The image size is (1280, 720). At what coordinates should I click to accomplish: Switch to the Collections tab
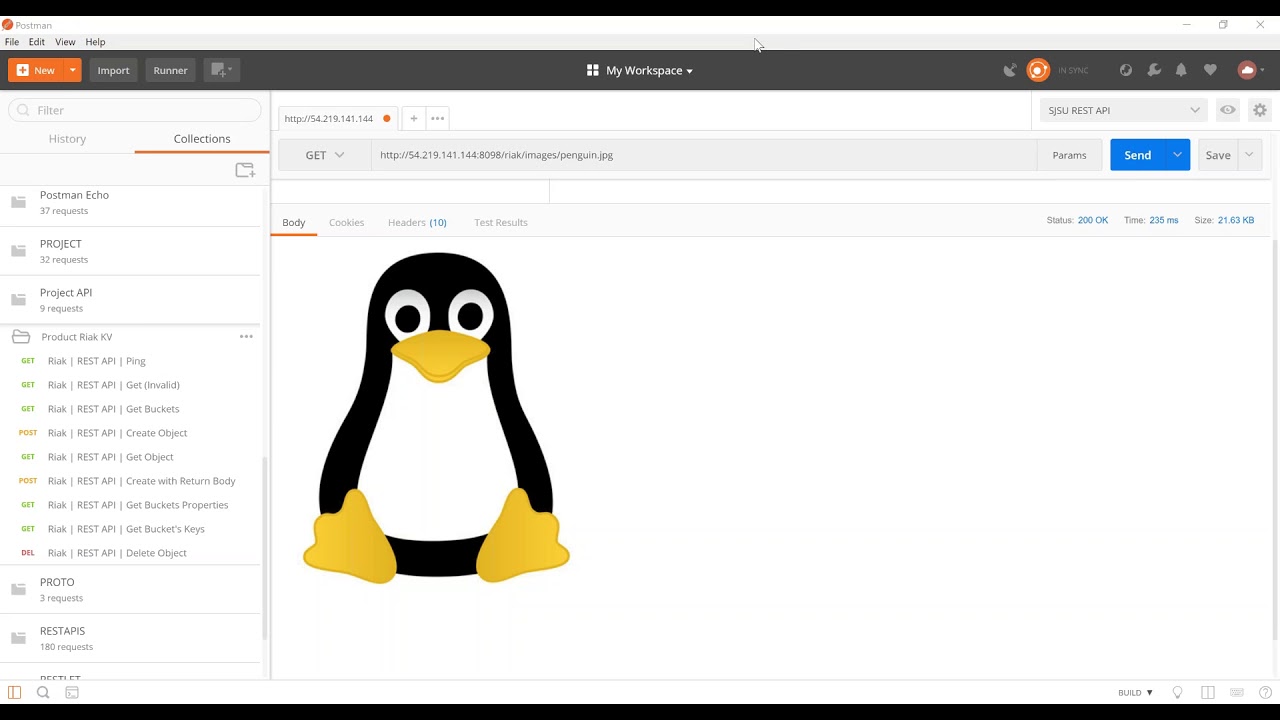202,139
